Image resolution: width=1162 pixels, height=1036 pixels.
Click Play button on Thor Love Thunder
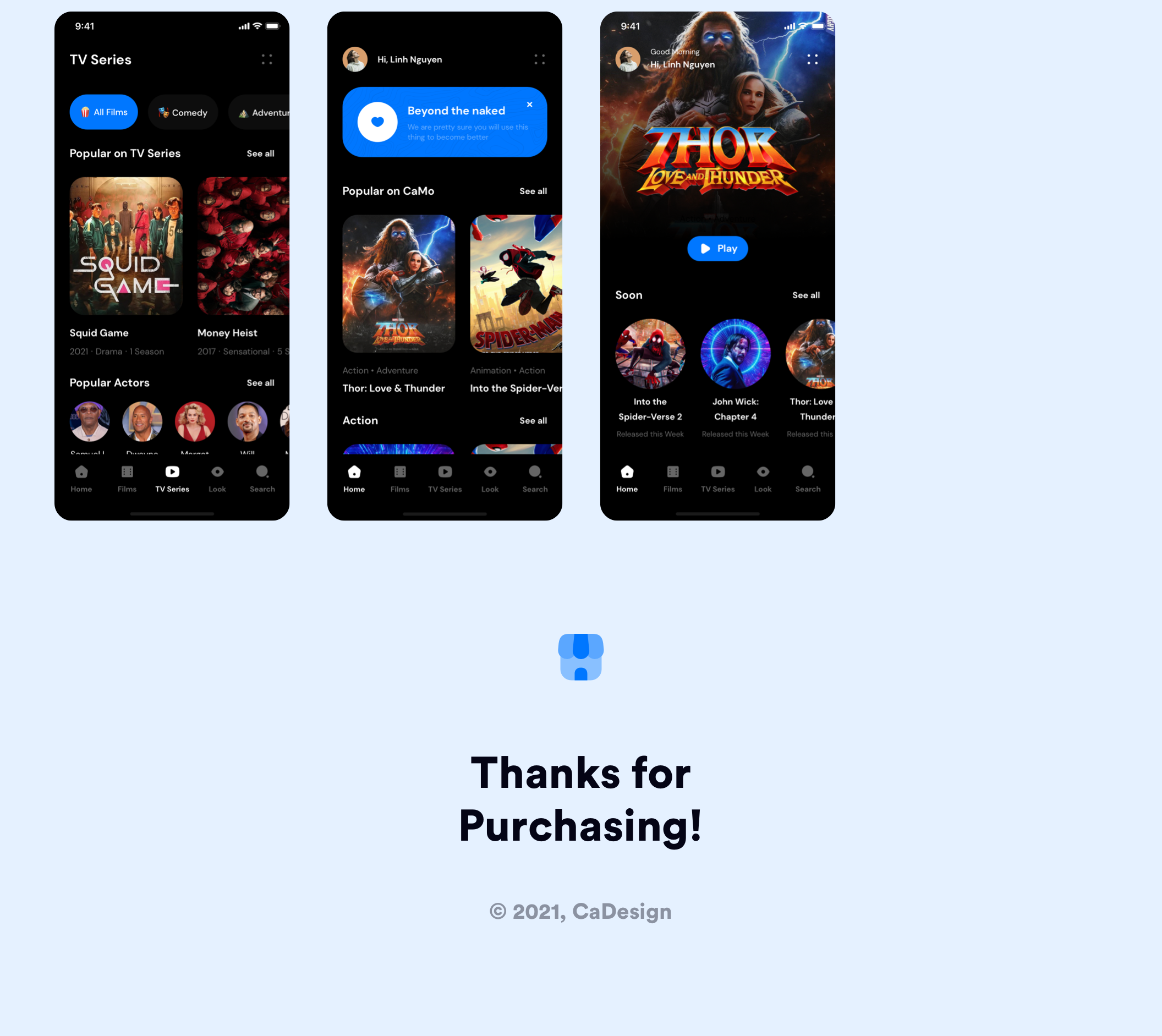(x=717, y=248)
